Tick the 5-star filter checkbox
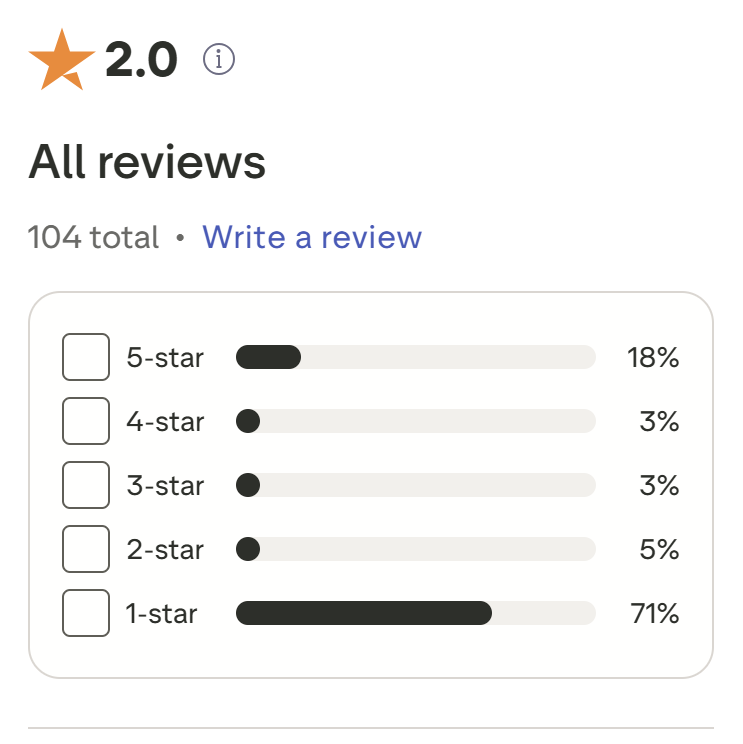The height and width of the screenshot is (744, 743). [x=86, y=357]
